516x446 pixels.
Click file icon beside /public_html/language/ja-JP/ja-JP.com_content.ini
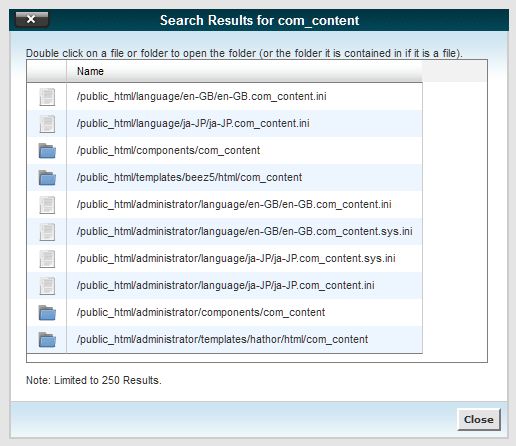(x=47, y=124)
